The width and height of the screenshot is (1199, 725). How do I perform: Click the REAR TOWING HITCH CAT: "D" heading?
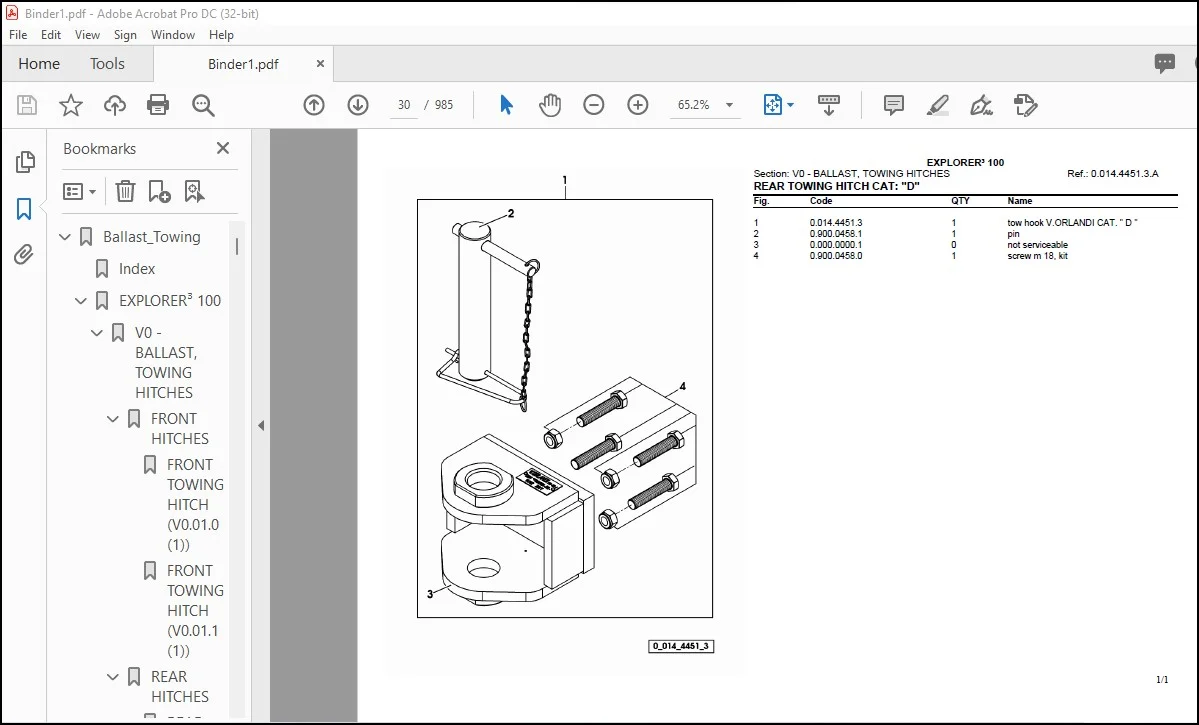click(836, 187)
